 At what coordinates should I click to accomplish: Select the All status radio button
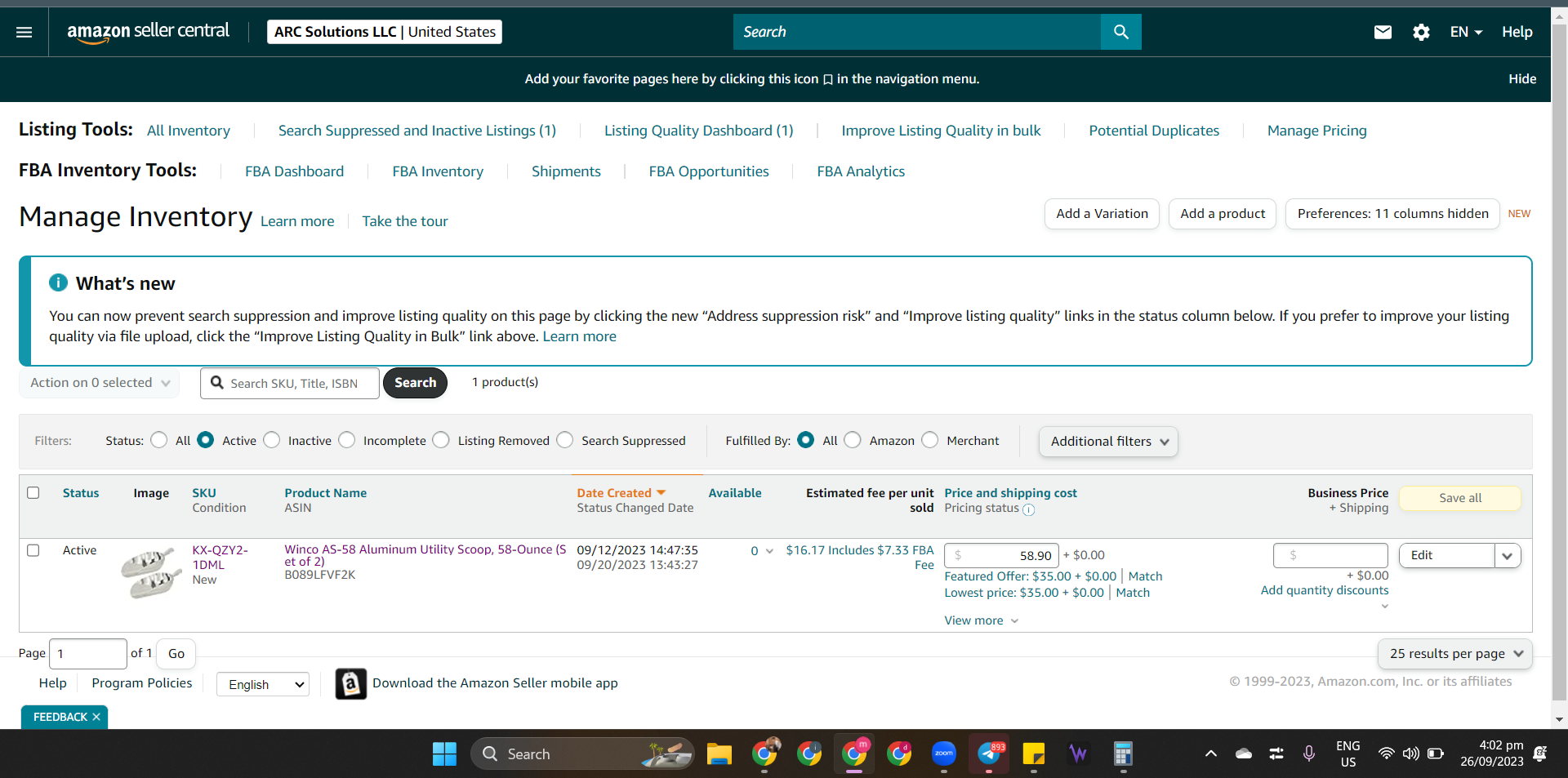[x=159, y=440]
